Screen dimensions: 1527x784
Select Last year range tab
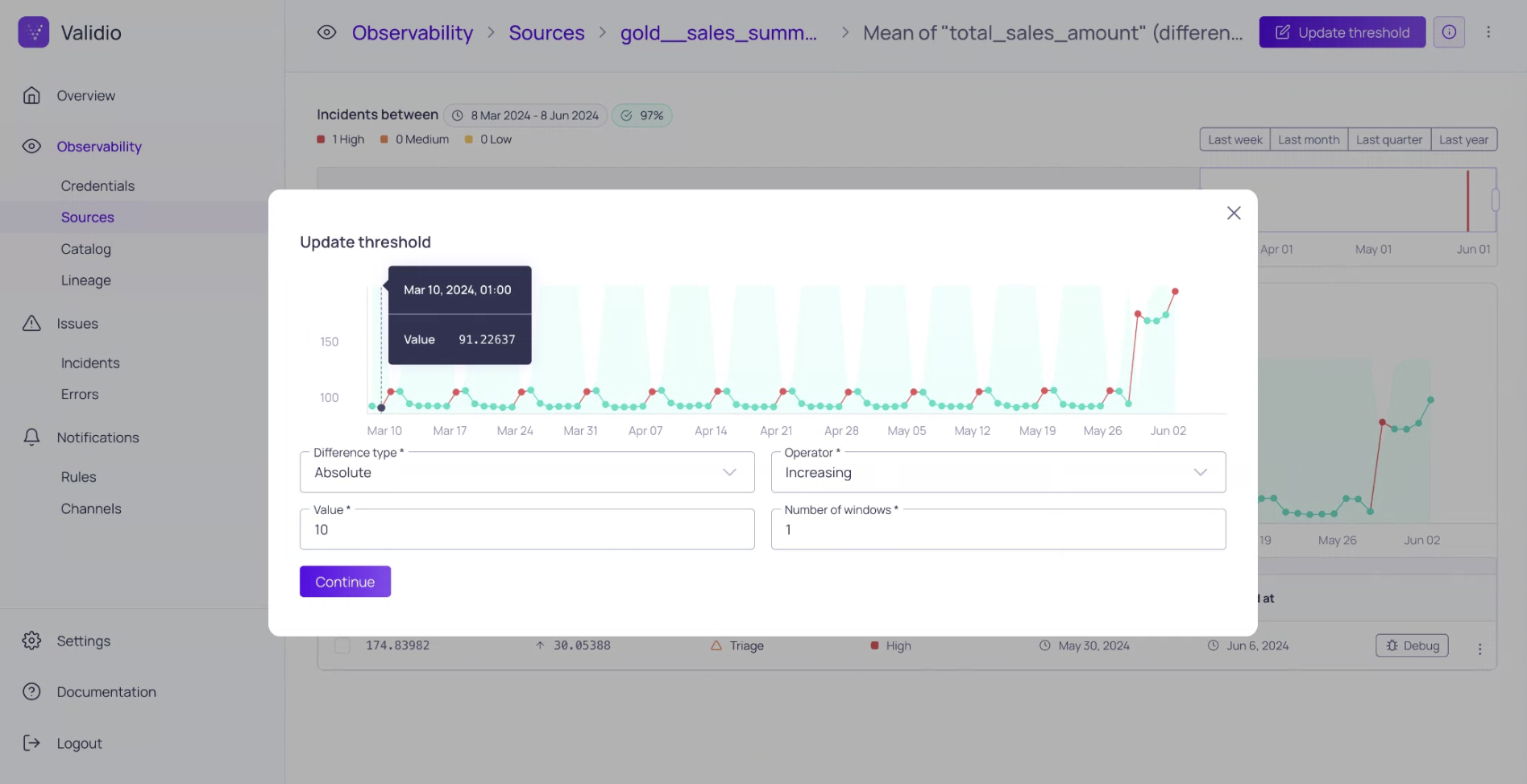pos(1464,139)
